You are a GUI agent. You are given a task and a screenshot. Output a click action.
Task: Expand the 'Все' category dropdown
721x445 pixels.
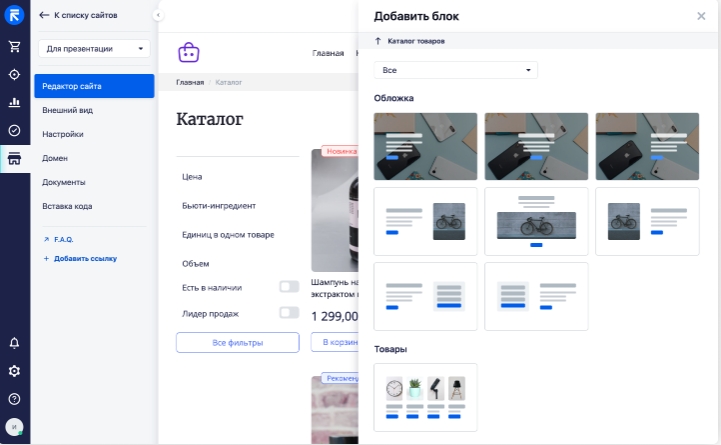455,70
